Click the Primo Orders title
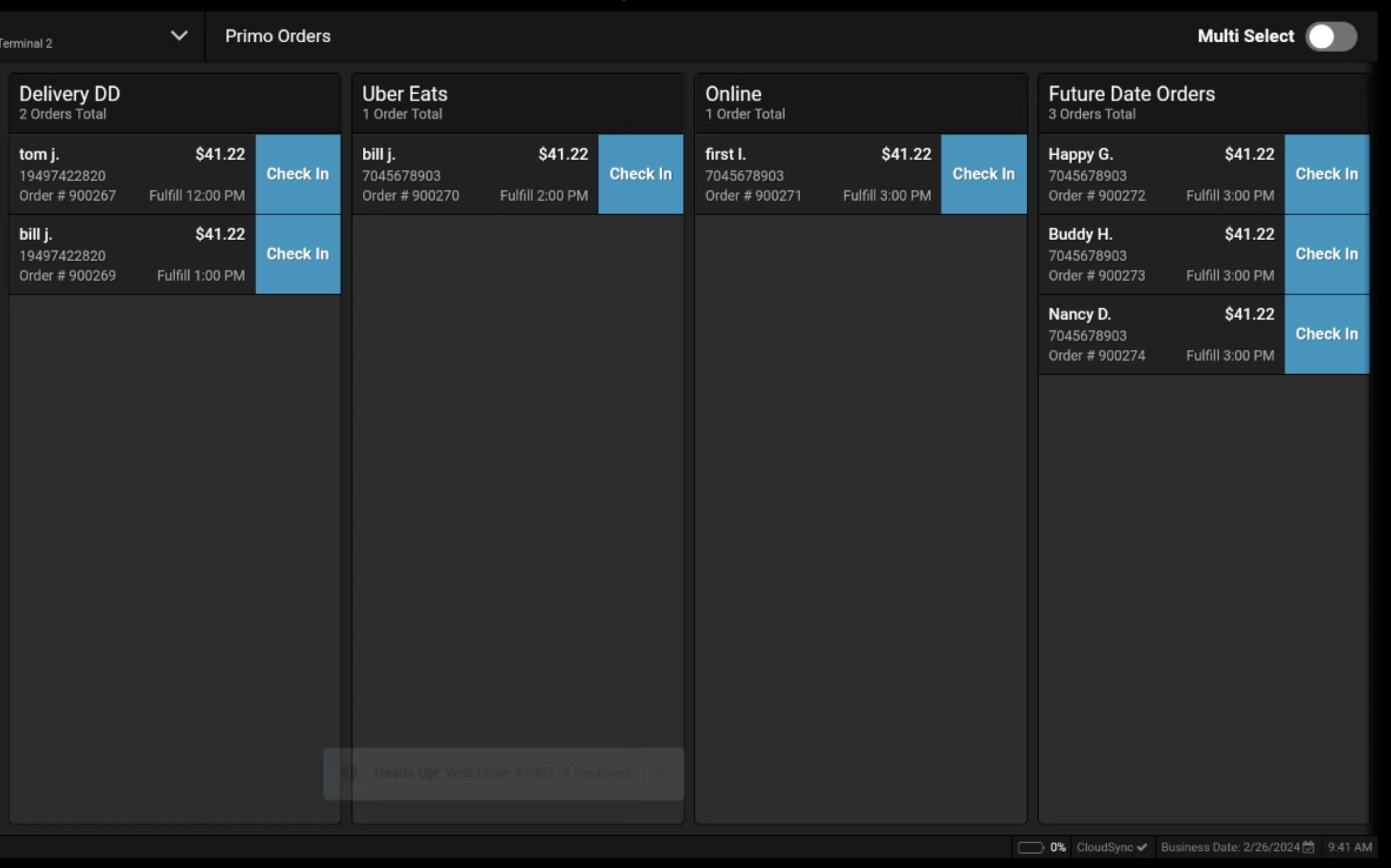The width and height of the screenshot is (1391, 868). click(278, 36)
